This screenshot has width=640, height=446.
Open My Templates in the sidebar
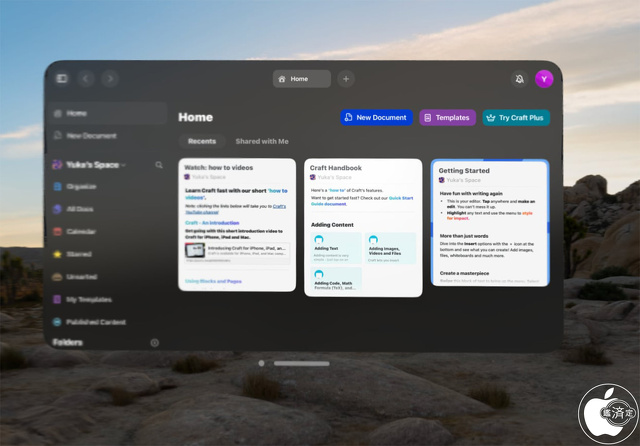tap(107, 300)
